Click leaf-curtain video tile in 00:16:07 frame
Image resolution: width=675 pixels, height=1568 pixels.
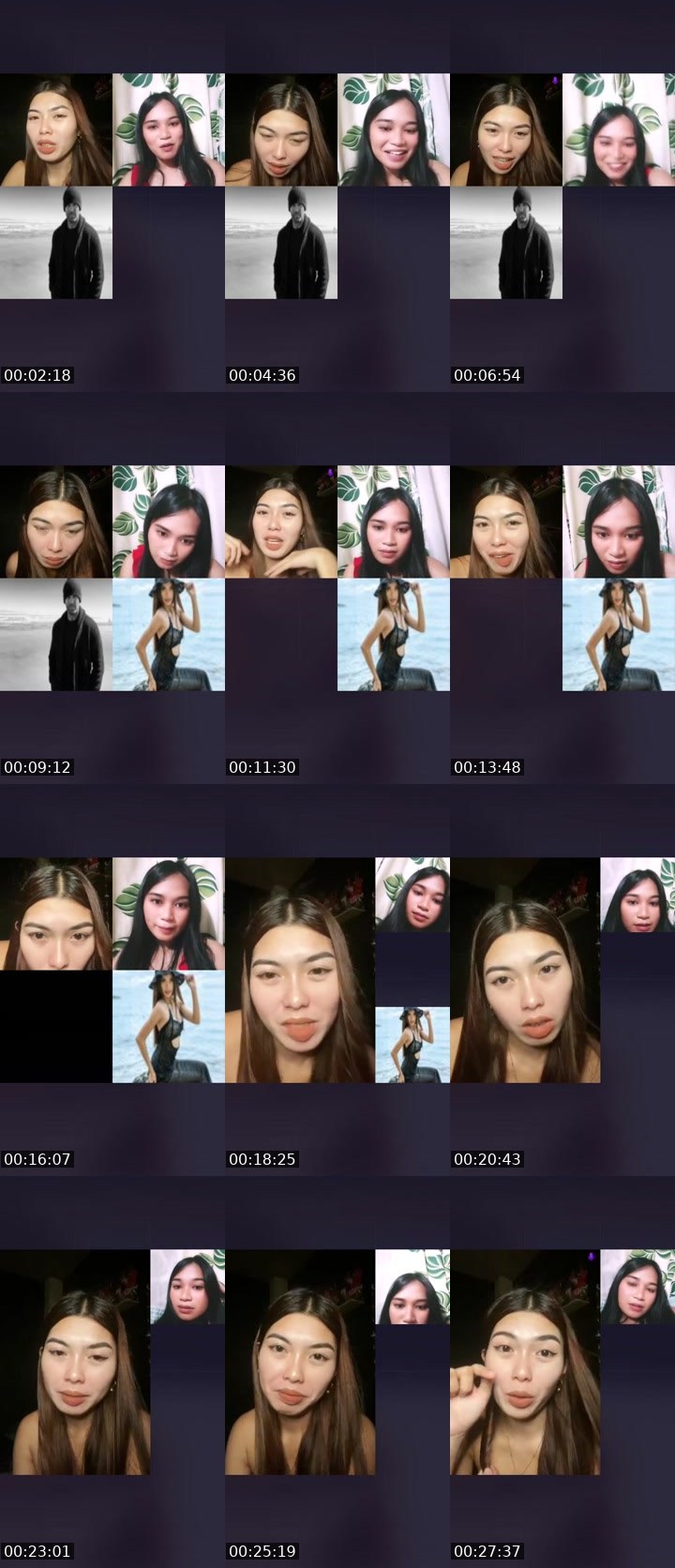pyautogui.click(x=169, y=913)
